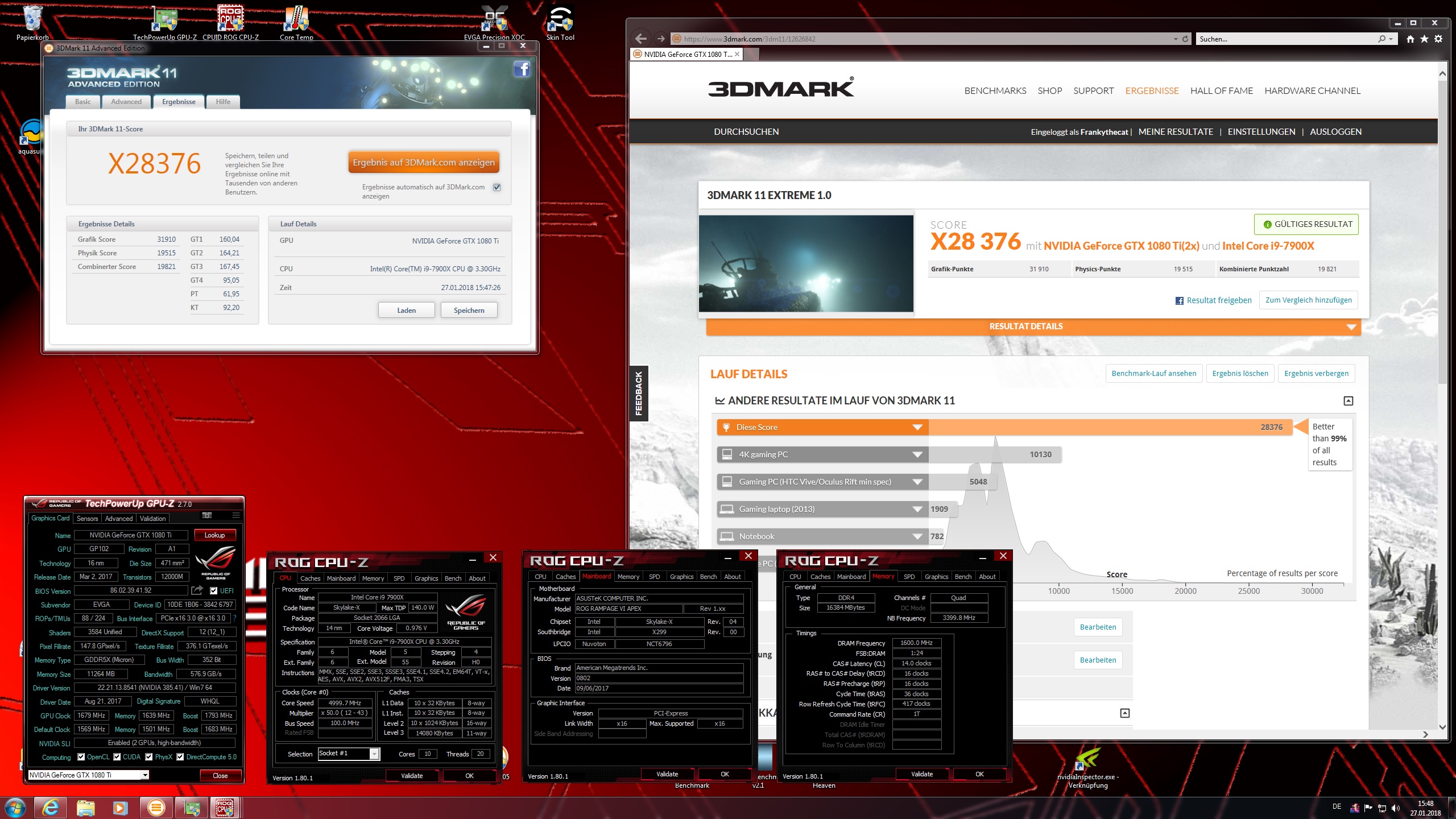Click the browser refresh icon
The height and width of the screenshot is (819, 1456).
tap(1185, 39)
